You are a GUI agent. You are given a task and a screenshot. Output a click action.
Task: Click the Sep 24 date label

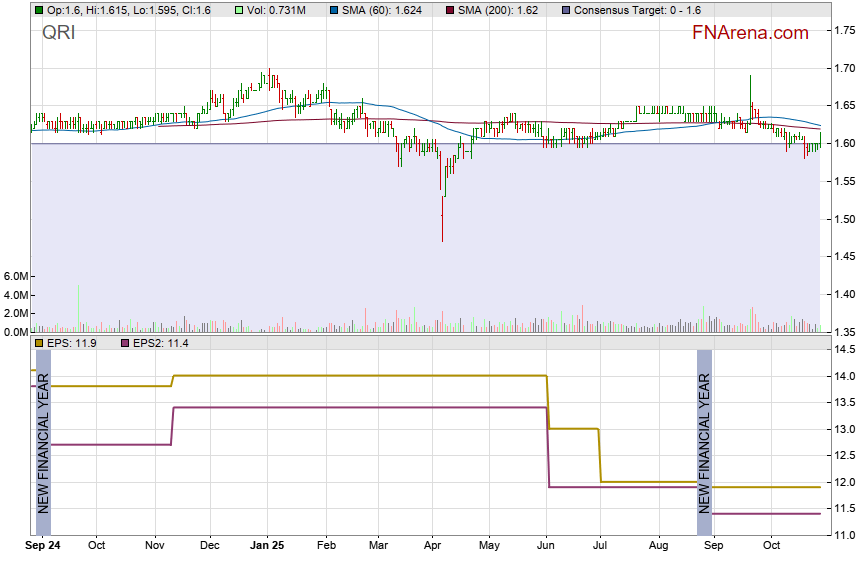[x=42, y=547]
